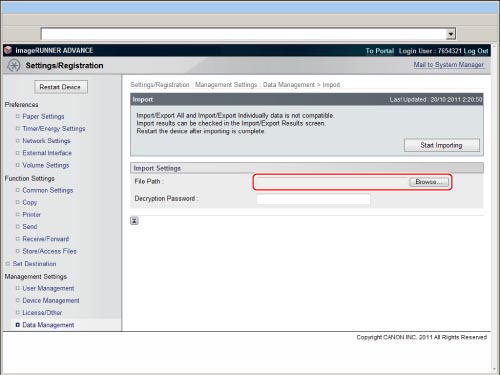Click the Settings/Registration gear icon
The height and width of the screenshot is (375, 500).
point(14,65)
